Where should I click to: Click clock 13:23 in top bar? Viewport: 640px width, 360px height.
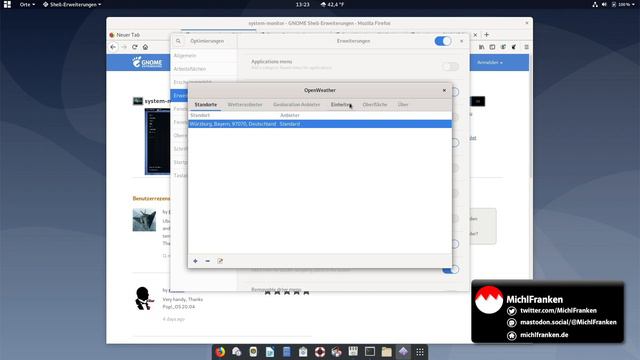[302, 4]
